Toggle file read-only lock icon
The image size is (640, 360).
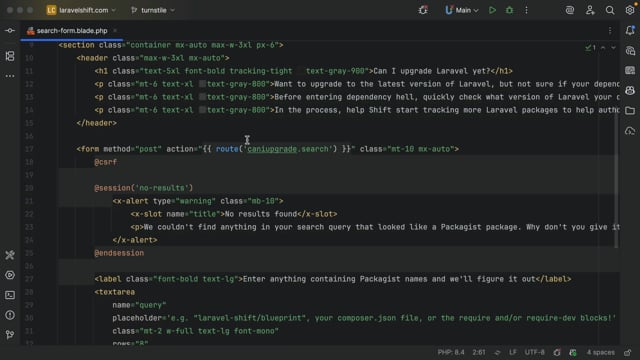click(x=628, y=352)
